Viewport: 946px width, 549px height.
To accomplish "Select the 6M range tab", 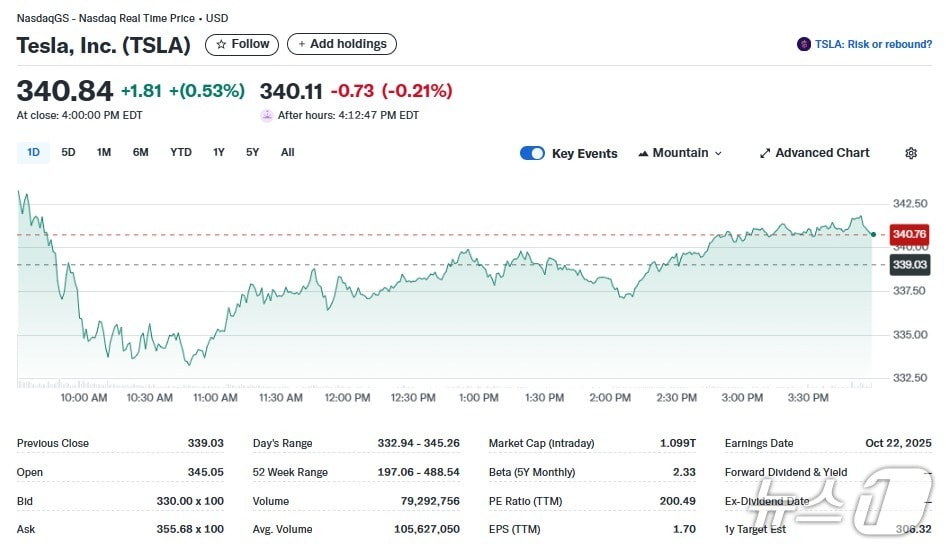I will 141,152.
